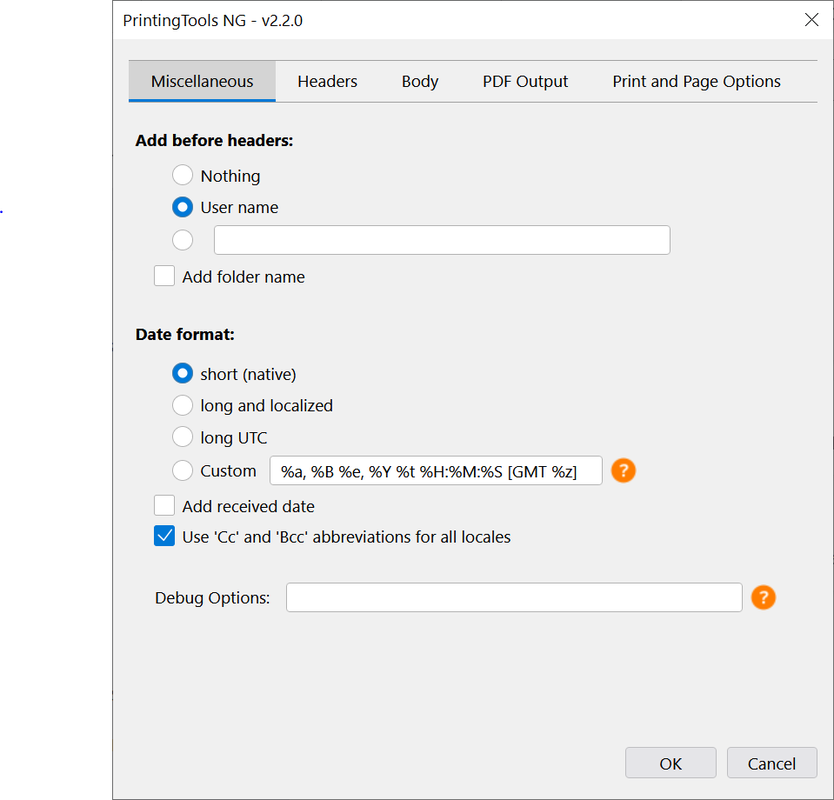The height and width of the screenshot is (800, 834).
Task: Close the PrintingTools NG dialog window
Action: (x=812, y=20)
